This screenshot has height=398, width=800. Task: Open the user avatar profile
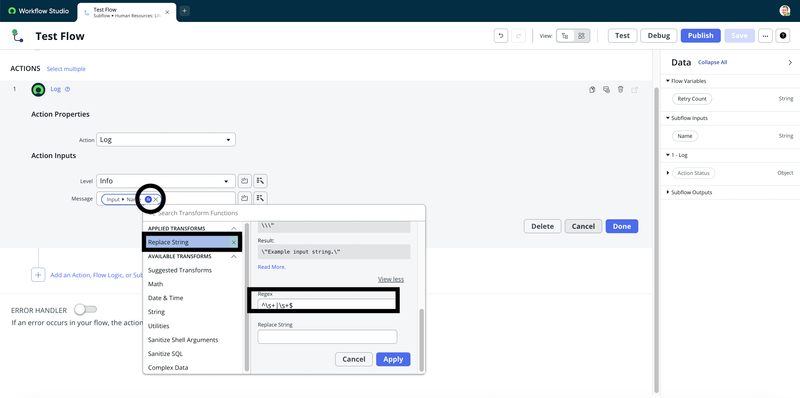pos(785,11)
